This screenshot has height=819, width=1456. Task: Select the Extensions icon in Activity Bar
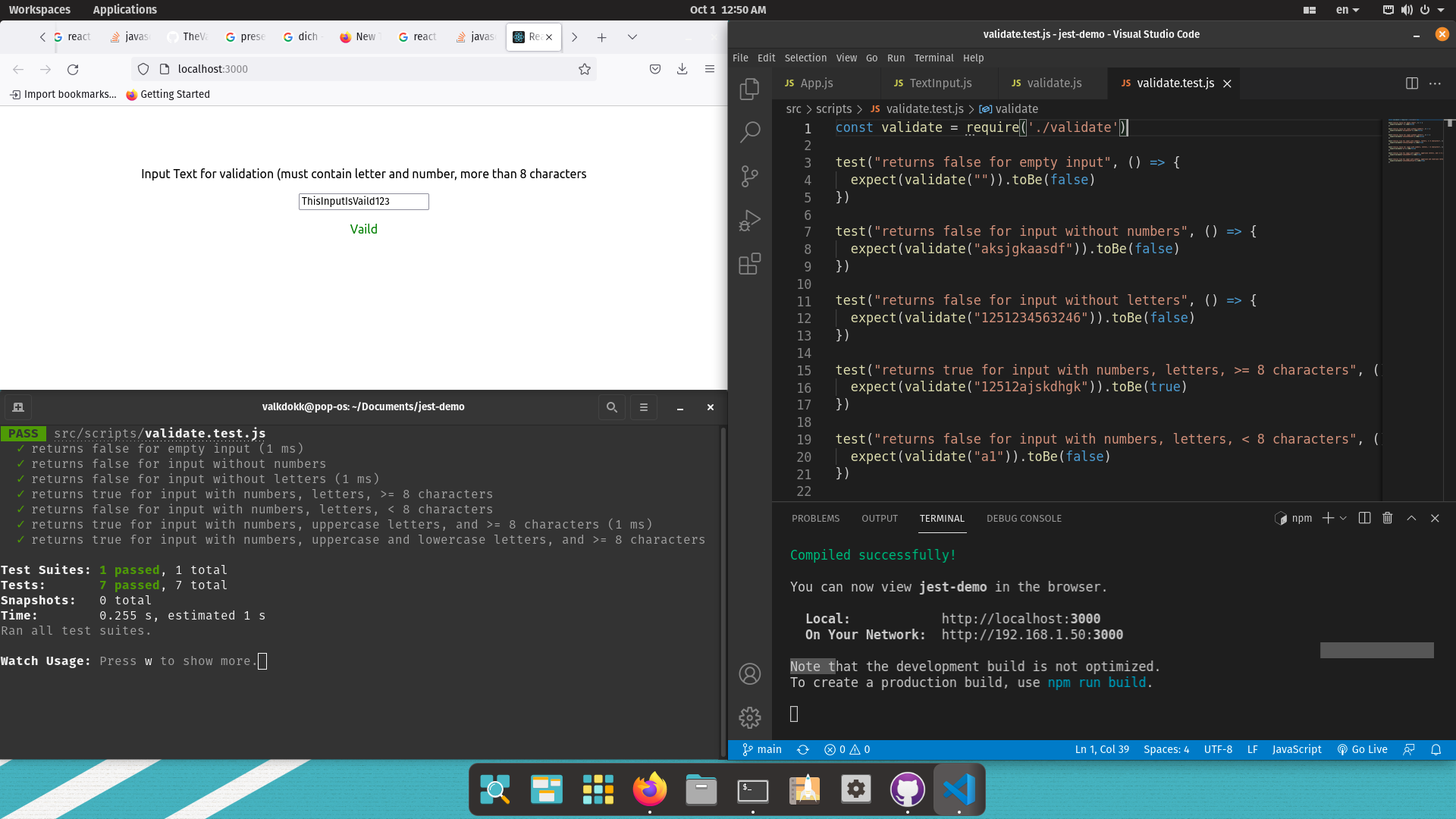pos(750,264)
